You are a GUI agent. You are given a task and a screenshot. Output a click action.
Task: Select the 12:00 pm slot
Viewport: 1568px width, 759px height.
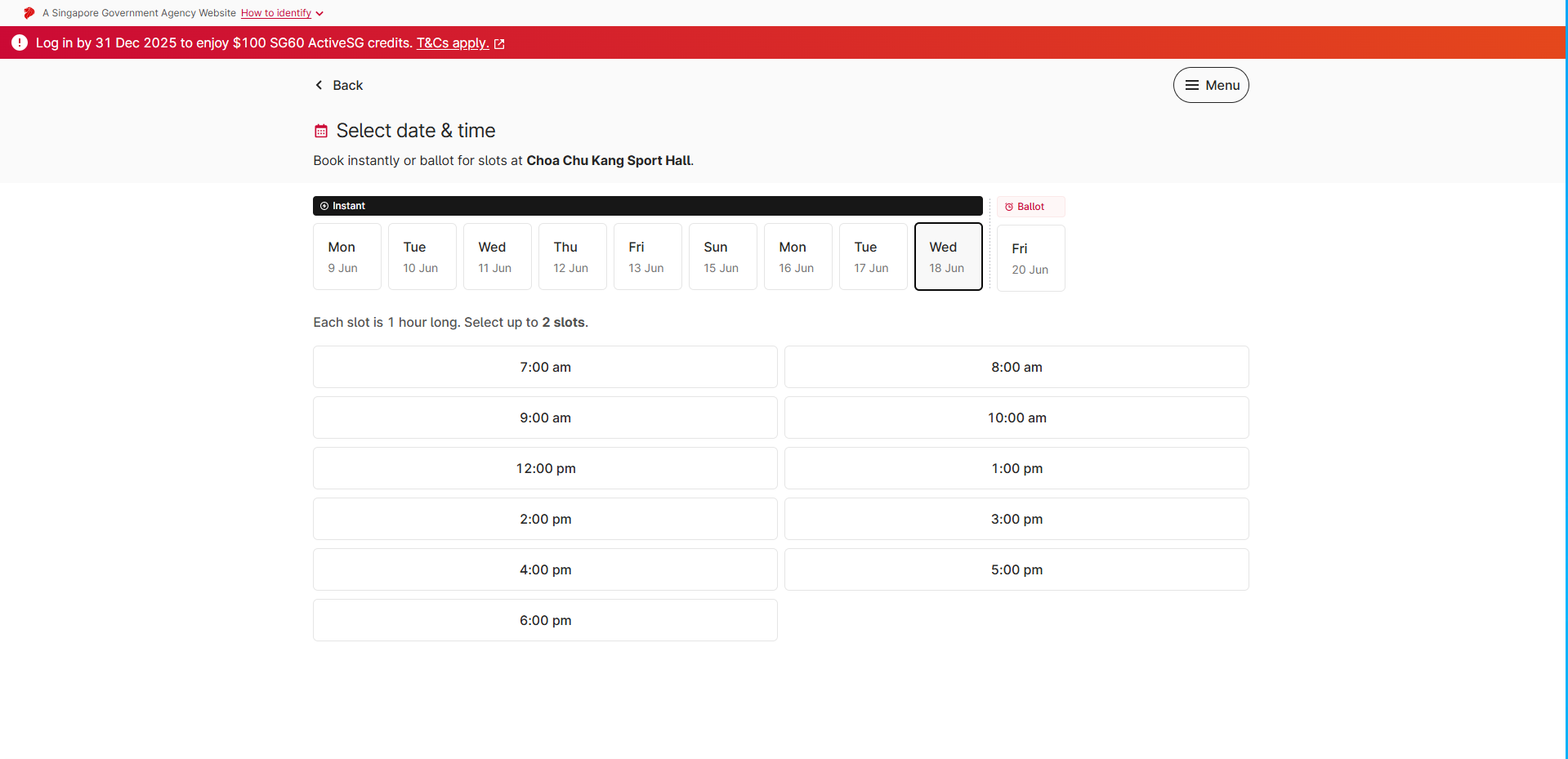pyautogui.click(x=545, y=468)
